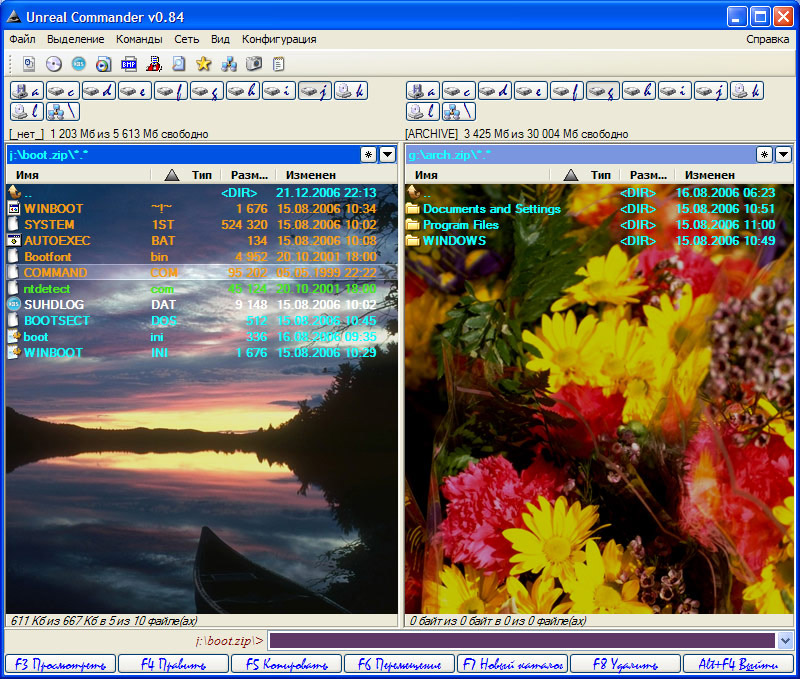This screenshot has height=679, width=800.
Task: Click the F4 Править button
Action: 173,664
